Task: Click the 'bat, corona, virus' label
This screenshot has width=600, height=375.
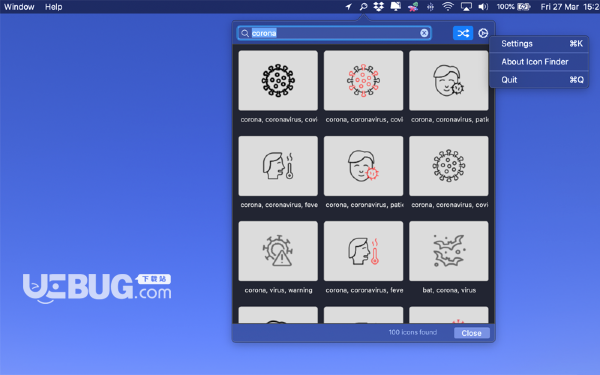Action: 449,290
